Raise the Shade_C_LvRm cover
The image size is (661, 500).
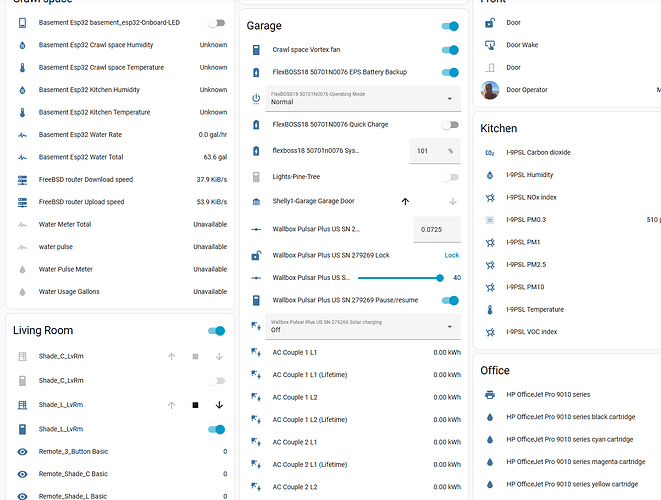(172, 357)
